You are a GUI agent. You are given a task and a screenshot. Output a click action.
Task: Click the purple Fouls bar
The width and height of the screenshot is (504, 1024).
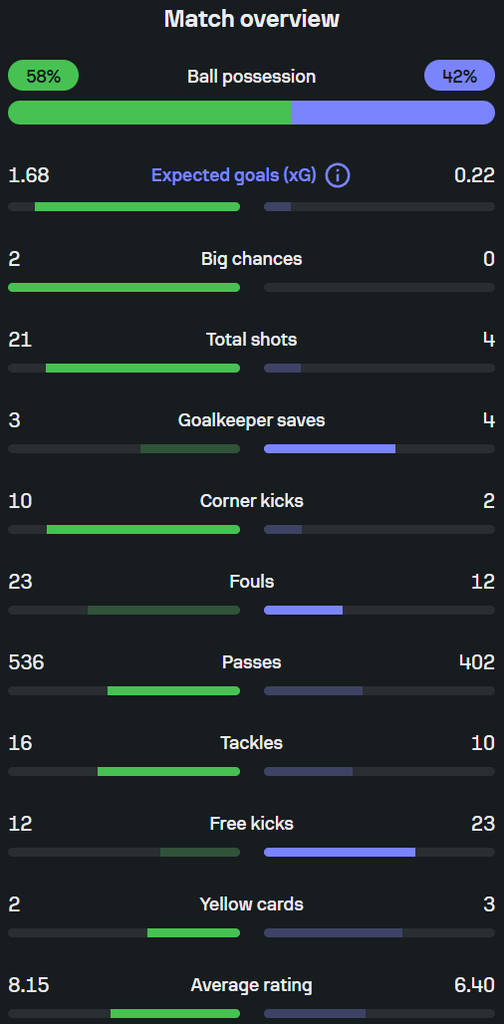tap(303, 610)
